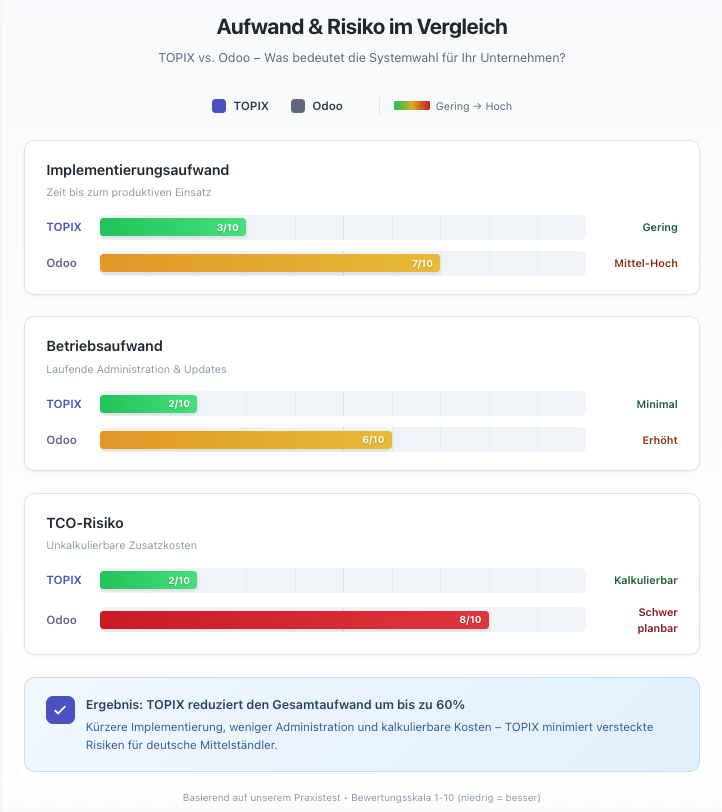The image size is (722, 812).
Task: Click the "Kalkulierbar" rating label
Action: pyautogui.click(x=645, y=580)
